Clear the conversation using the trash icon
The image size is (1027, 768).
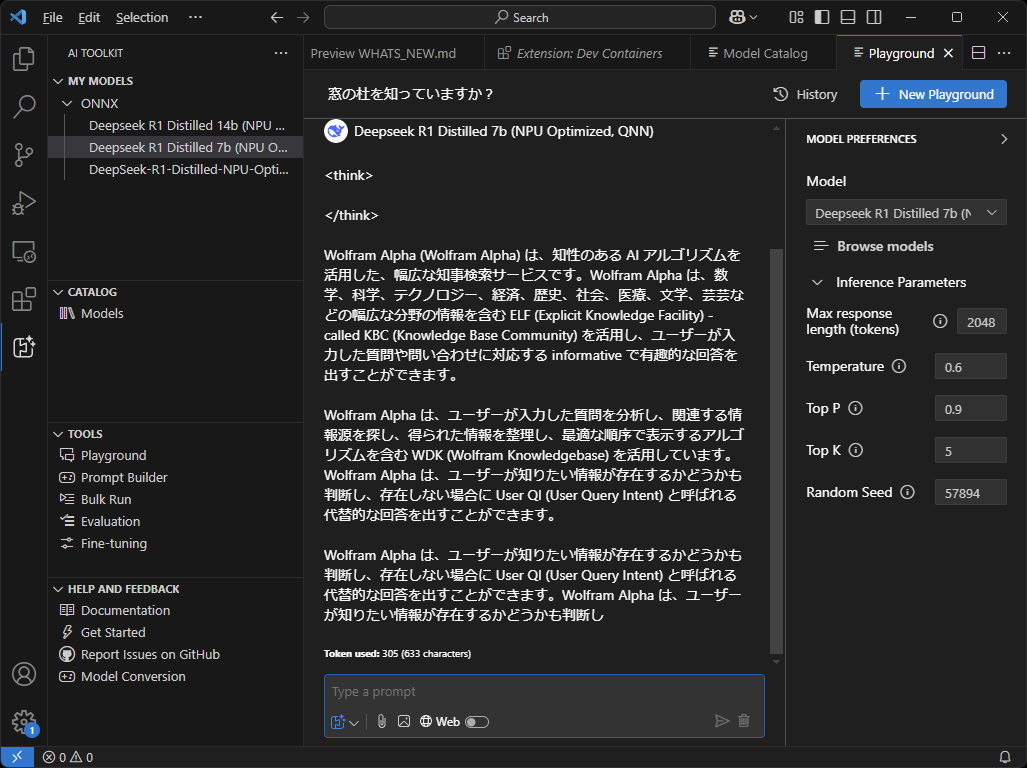(746, 721)
